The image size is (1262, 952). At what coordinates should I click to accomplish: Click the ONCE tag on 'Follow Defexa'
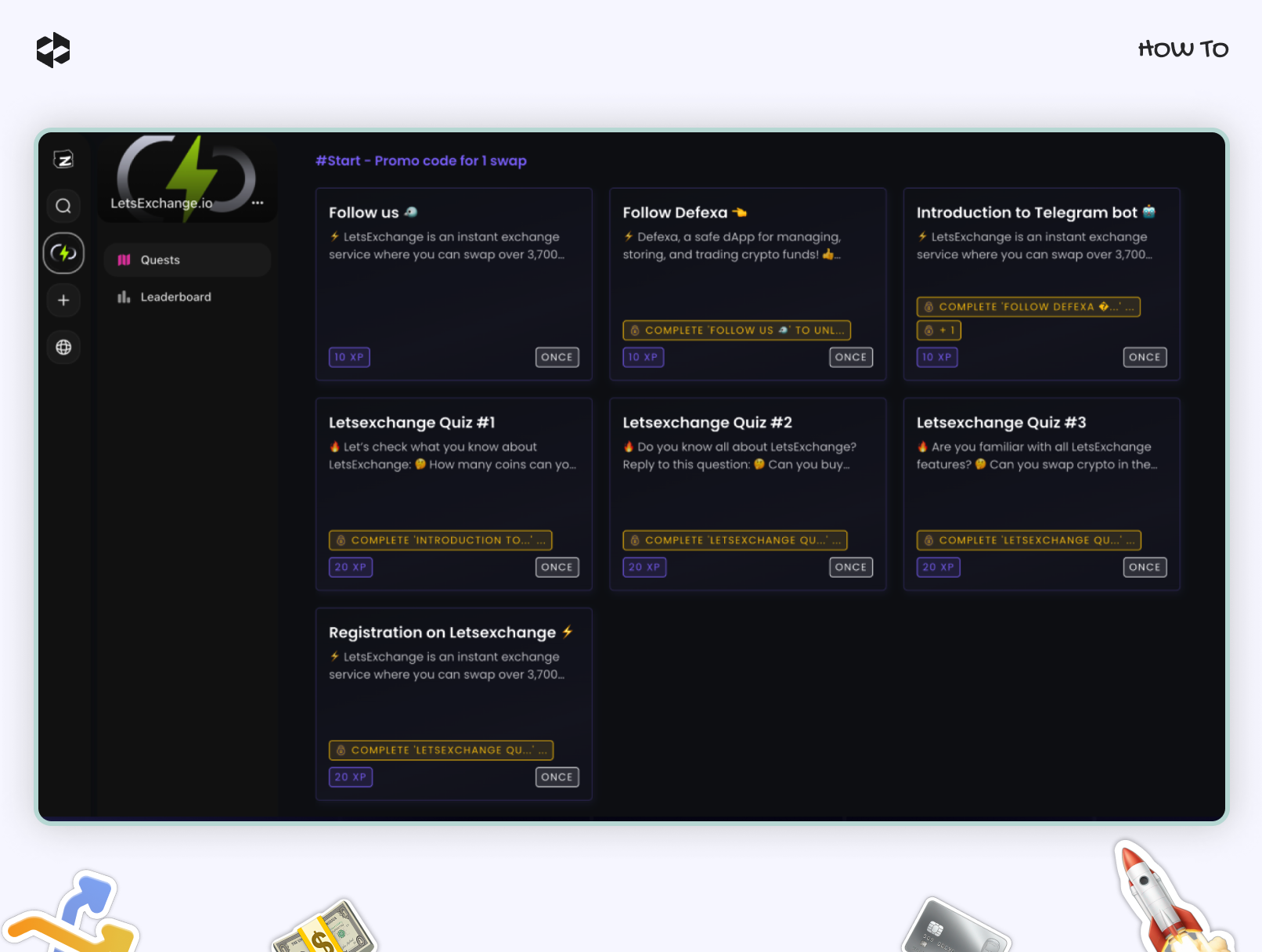(x=851, y=357)
